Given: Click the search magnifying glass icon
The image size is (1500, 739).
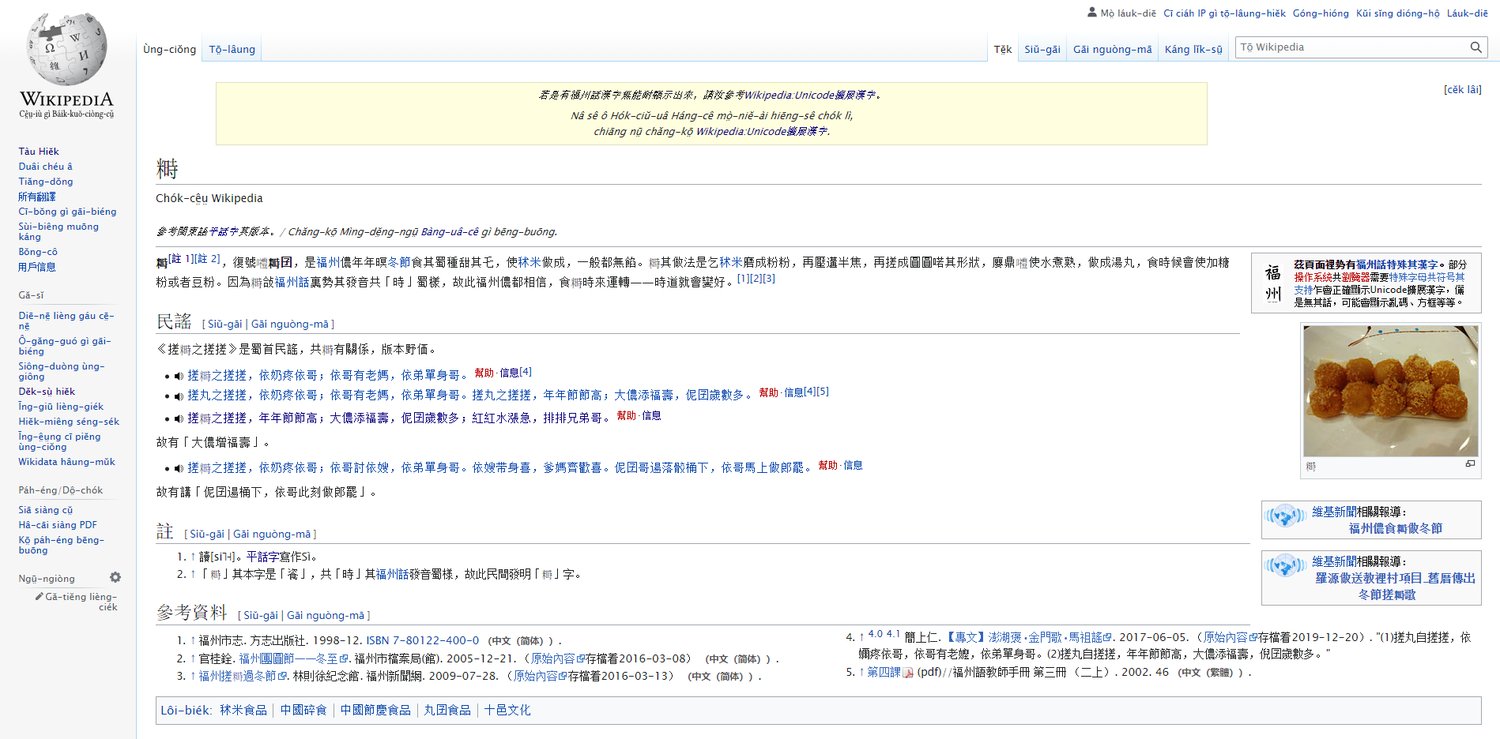Looking at the screenshot, I should pos(1476,46).
